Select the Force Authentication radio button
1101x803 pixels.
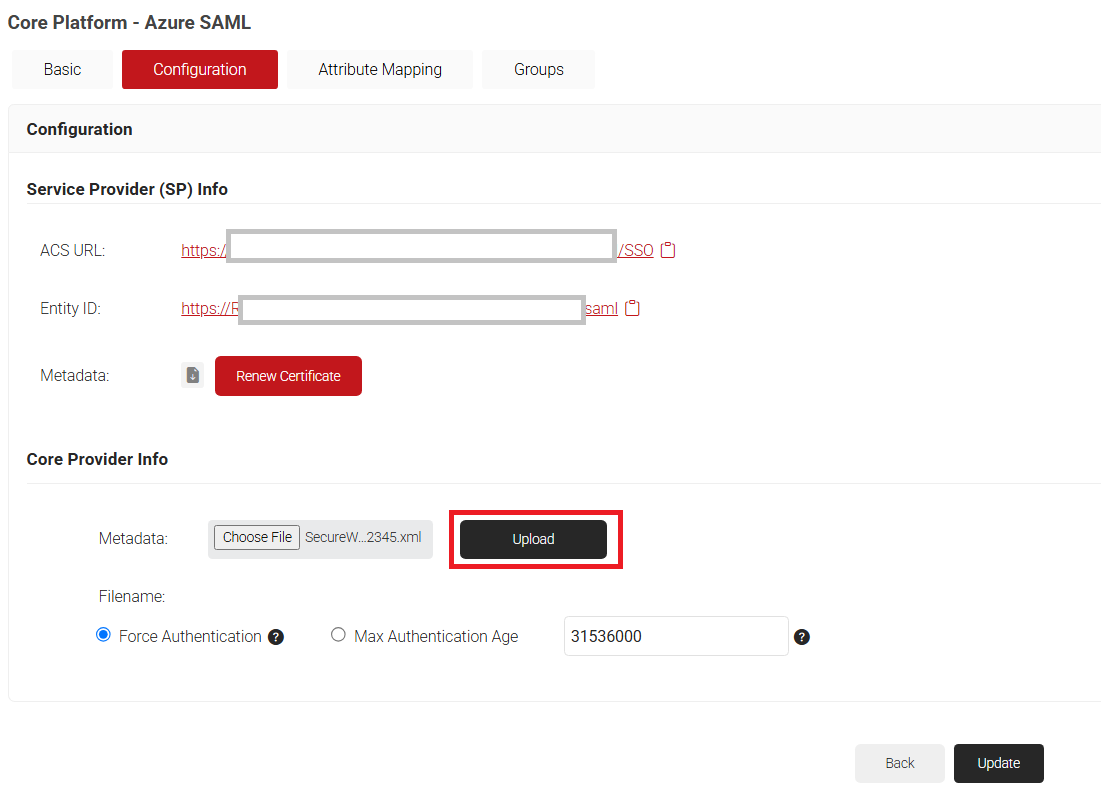tap(103, 635)
